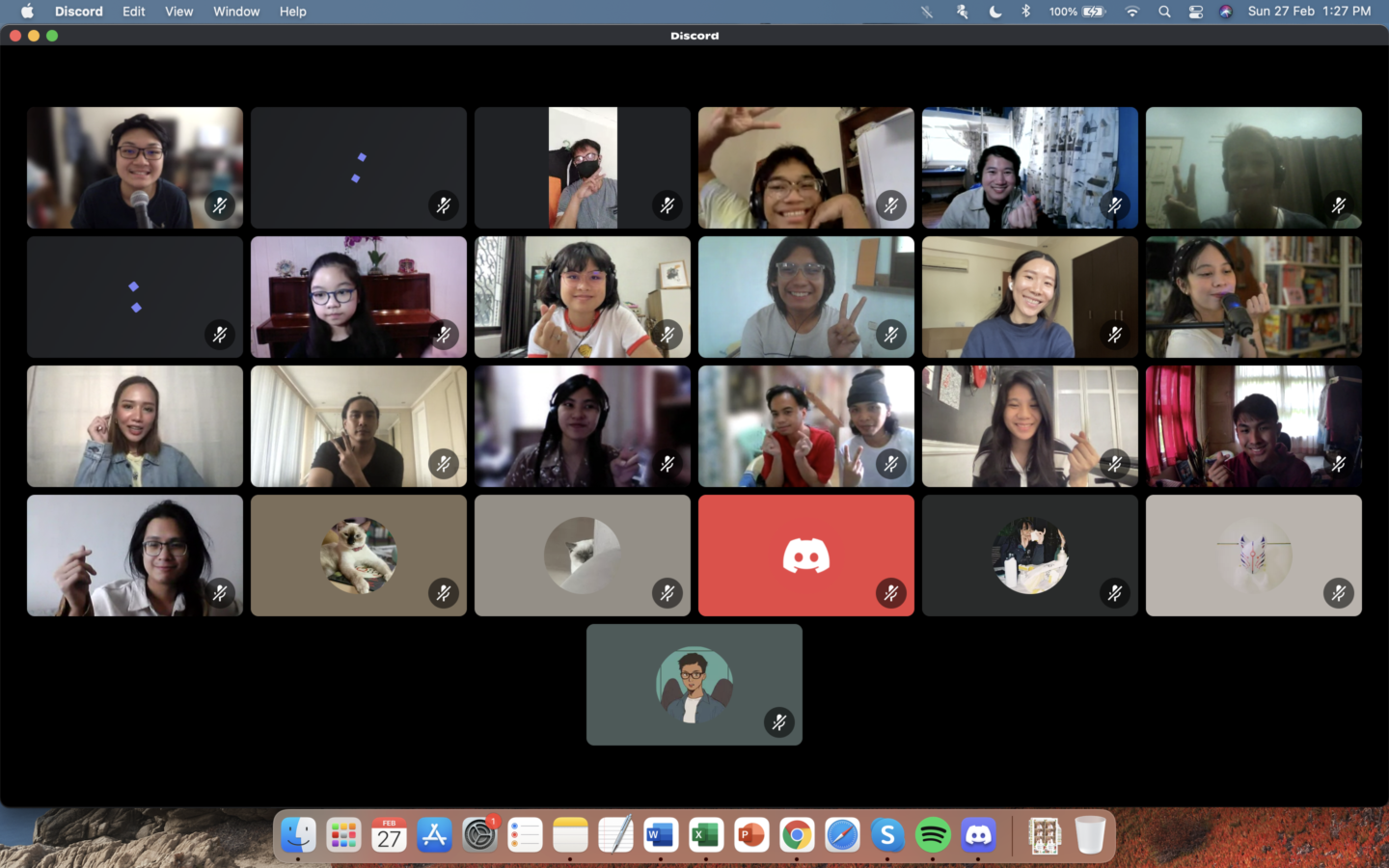Open Spotlight search in the menu bar
Viewport: 1389px width, 868px height.
tap(1164, 12)
